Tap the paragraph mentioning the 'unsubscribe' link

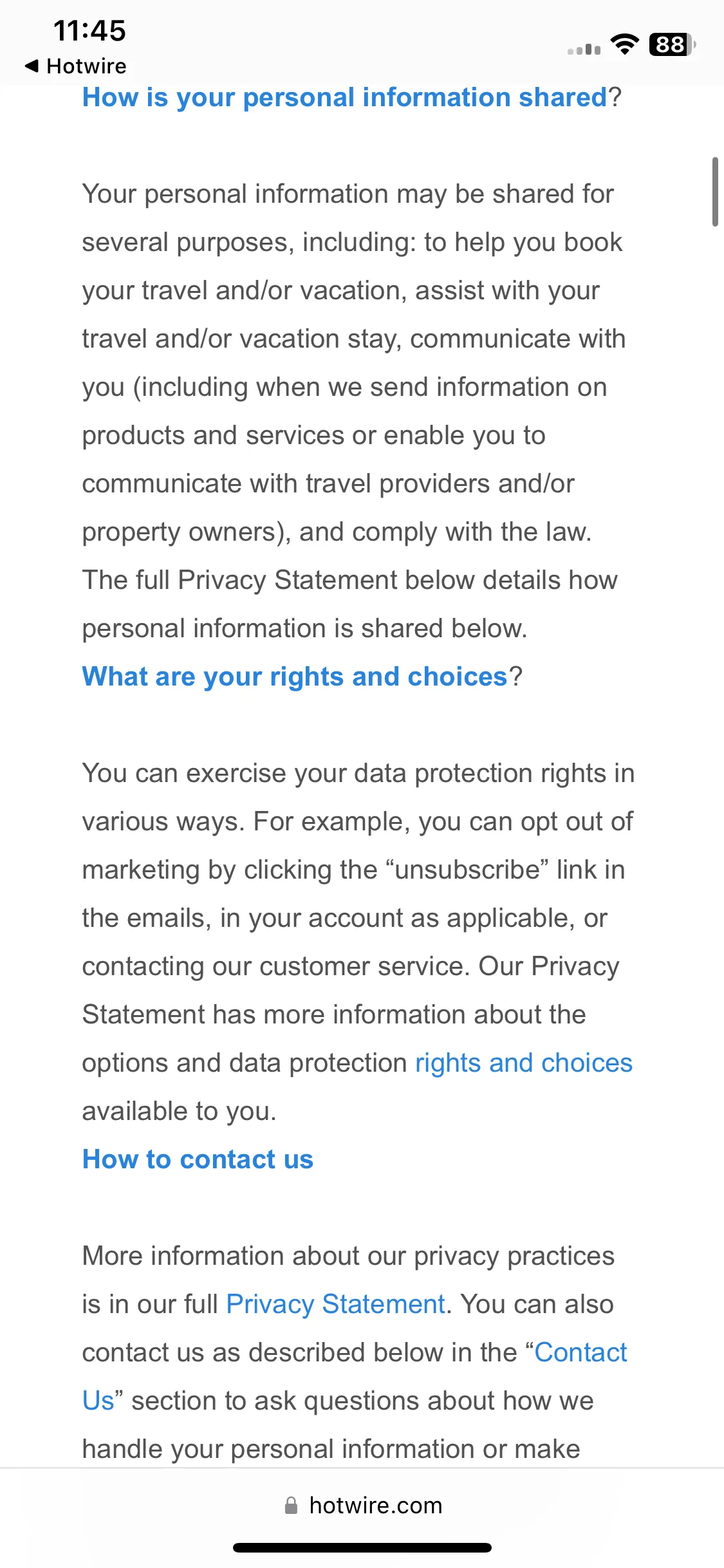pyautogui.click(x=358, y=942)
